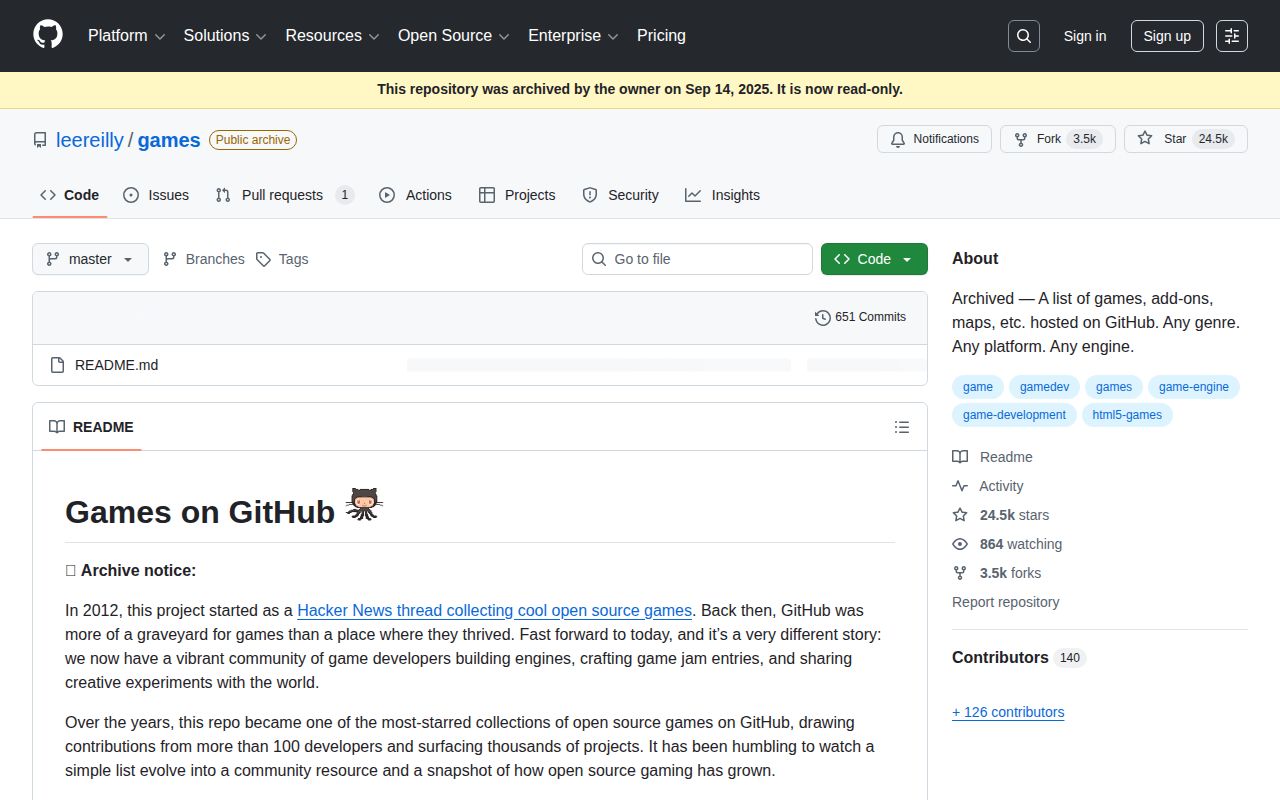
Task: Click the GitHub Octocat logo
Action: click(48, 35)
